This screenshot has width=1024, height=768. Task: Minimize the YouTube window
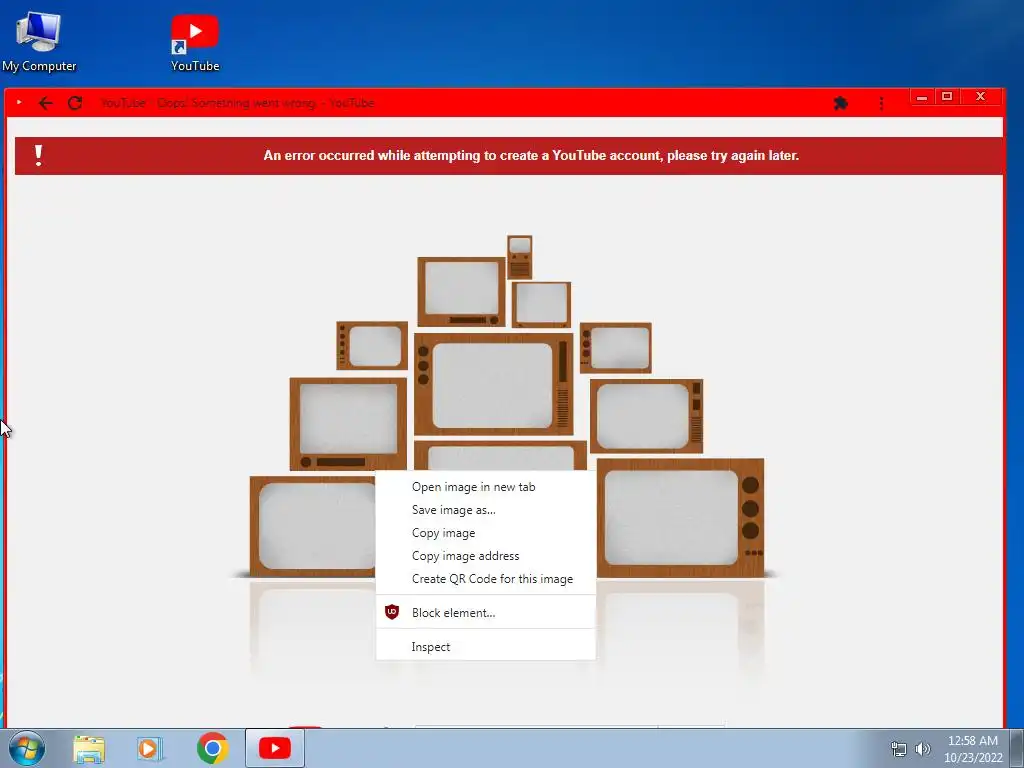922,97
